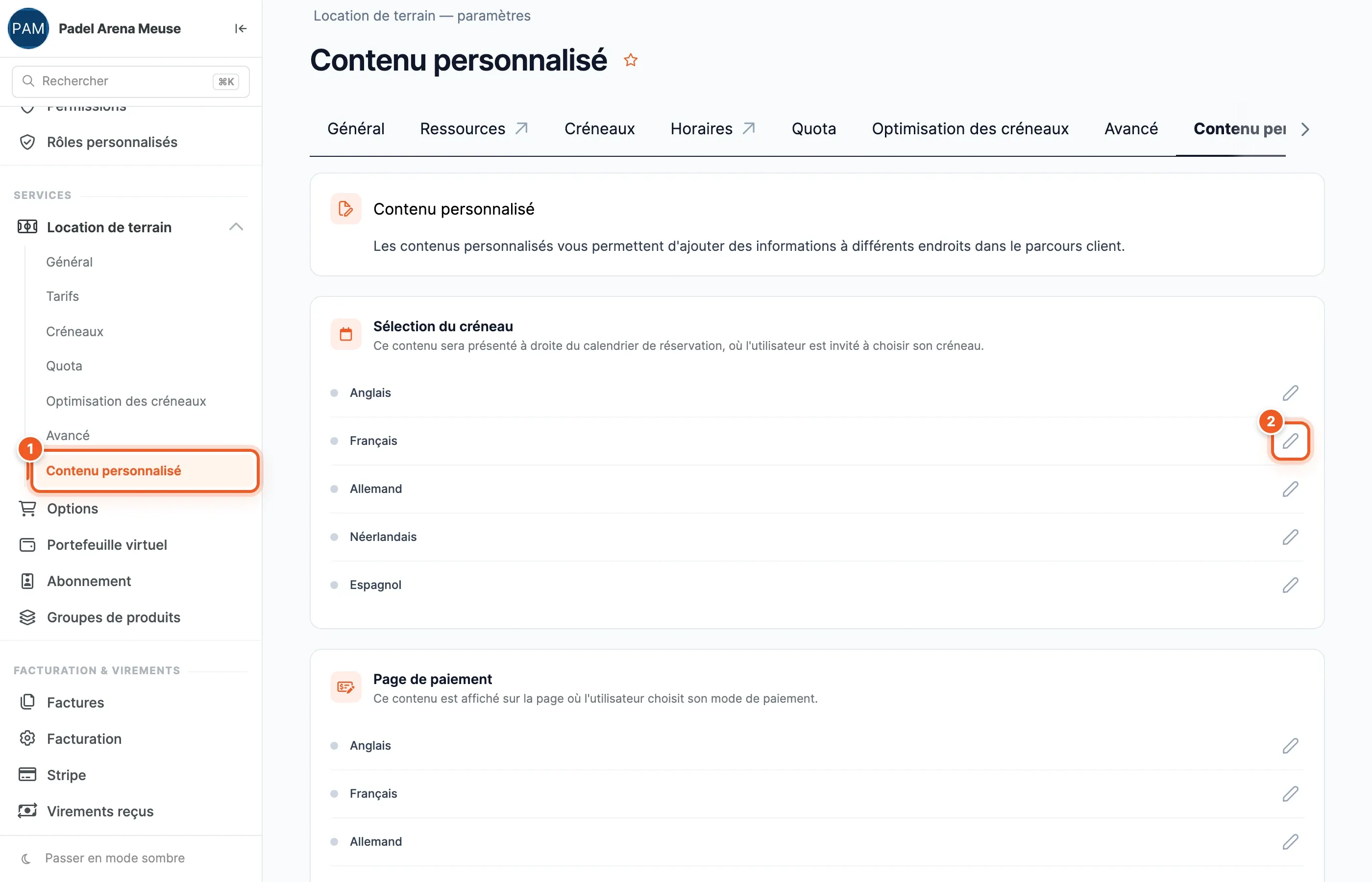Viewport: 1372px width, 882px height.
Task: Open Quota in the sidebar submenu
Action: (x=64, y=366)
